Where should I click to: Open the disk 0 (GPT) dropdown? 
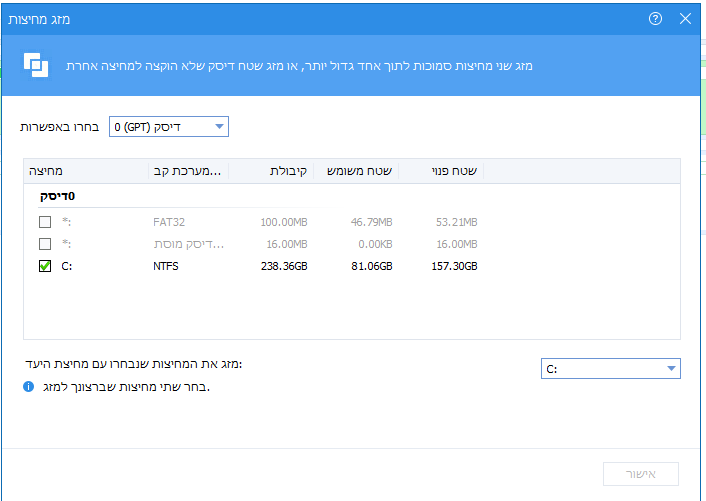[x=168, y=127]
